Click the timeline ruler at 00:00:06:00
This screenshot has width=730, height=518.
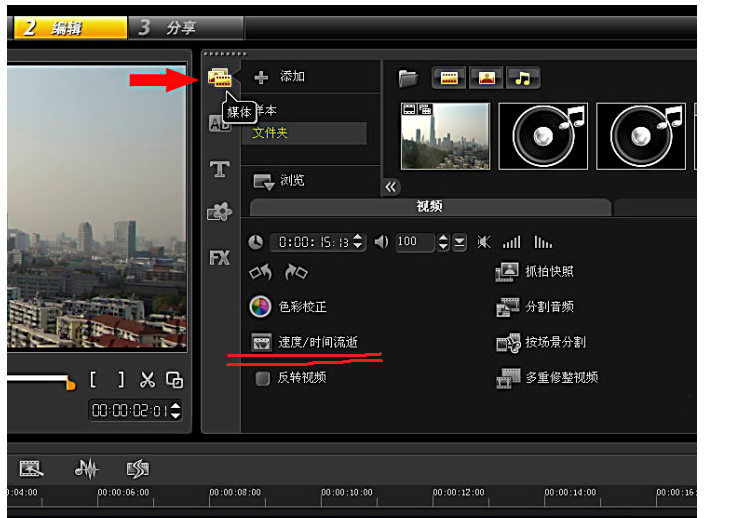point(123,492)
